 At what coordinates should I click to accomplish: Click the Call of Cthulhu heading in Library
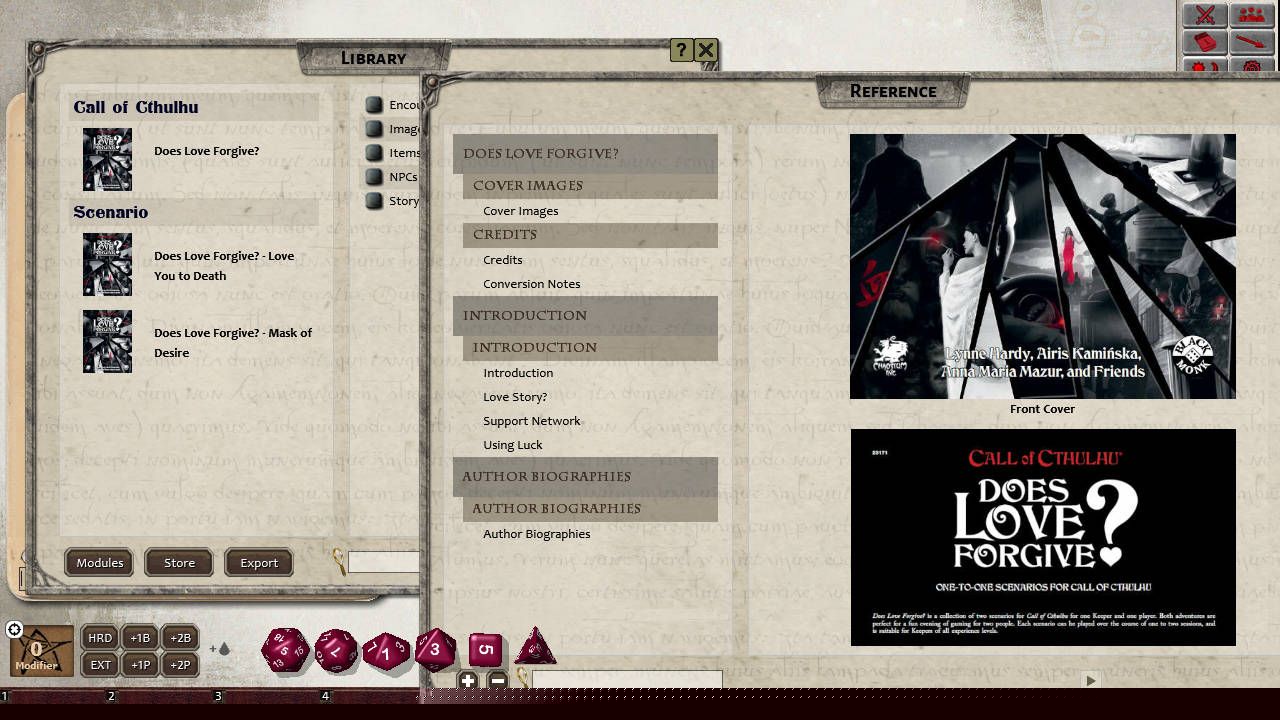click(x=136, y=107)
